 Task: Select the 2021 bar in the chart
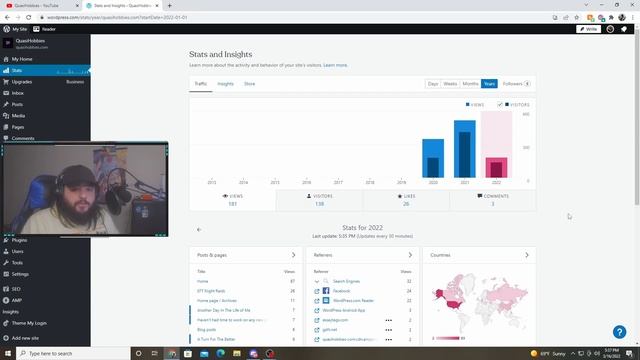click(465, 149)
